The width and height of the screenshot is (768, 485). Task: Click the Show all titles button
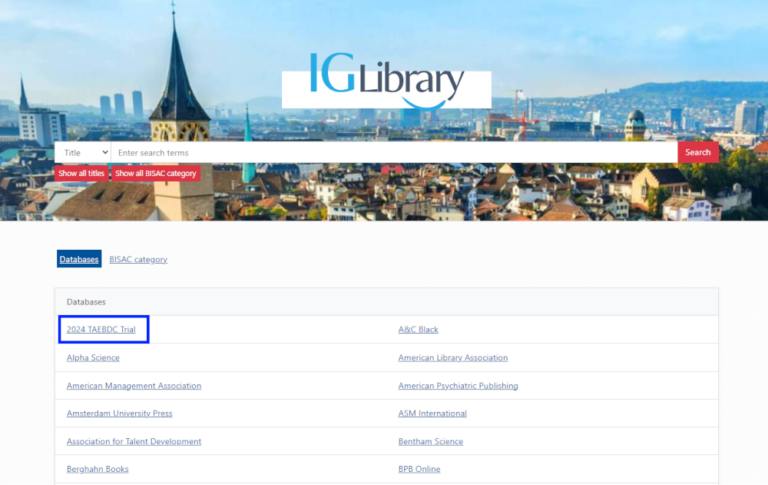point(81,173)
